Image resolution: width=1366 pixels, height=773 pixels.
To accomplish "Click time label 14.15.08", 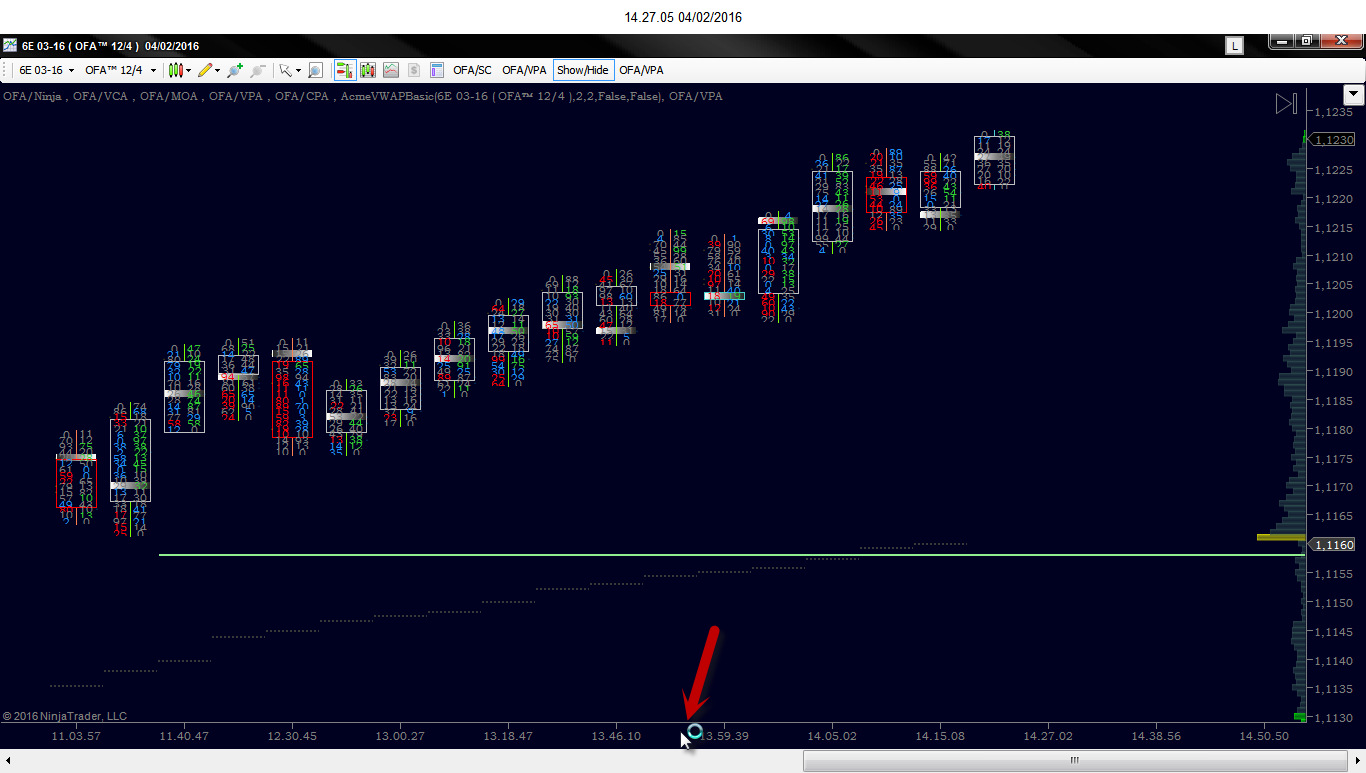I will tap(941, 736).
